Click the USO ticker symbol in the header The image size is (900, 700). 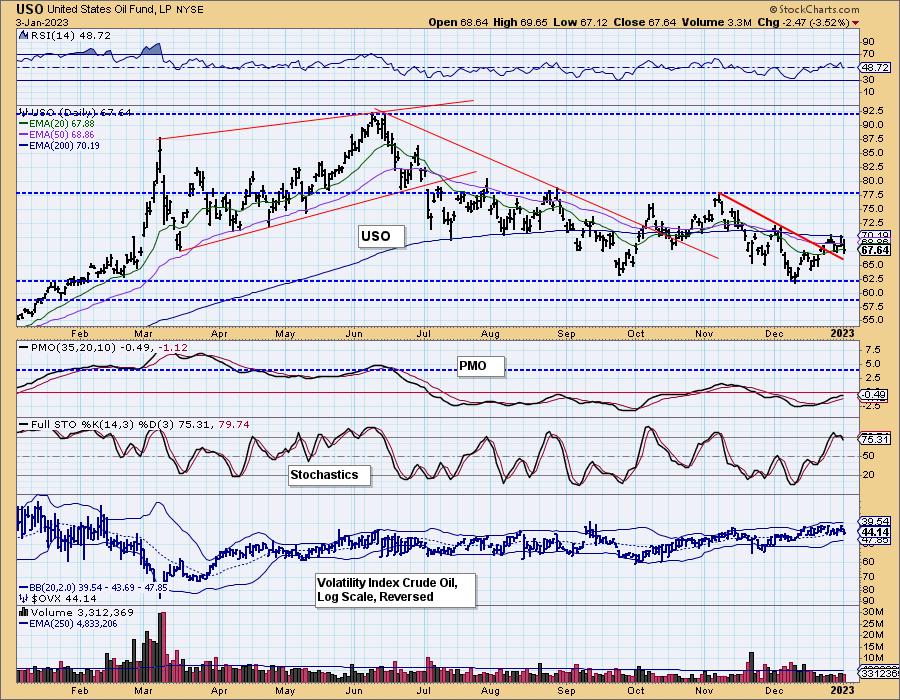click(x=29, y=9)
